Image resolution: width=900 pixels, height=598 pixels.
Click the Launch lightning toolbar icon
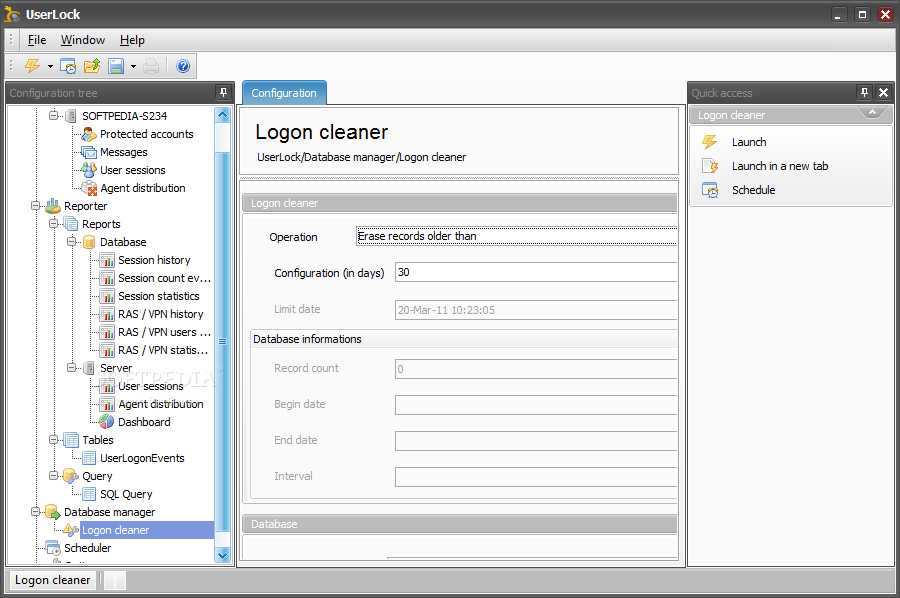point(33,66)
